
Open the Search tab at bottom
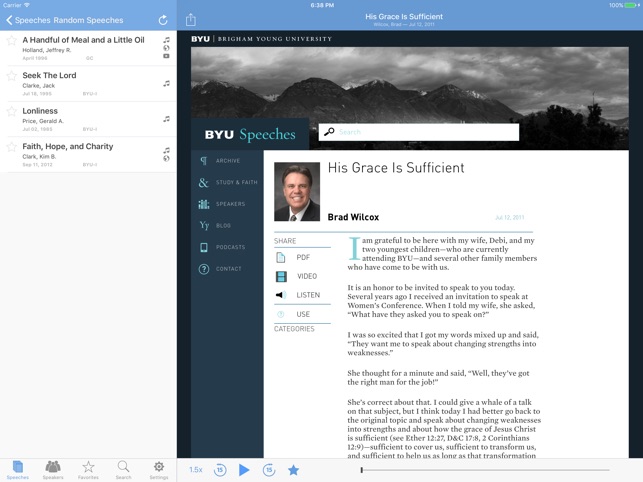pos(123,469)
